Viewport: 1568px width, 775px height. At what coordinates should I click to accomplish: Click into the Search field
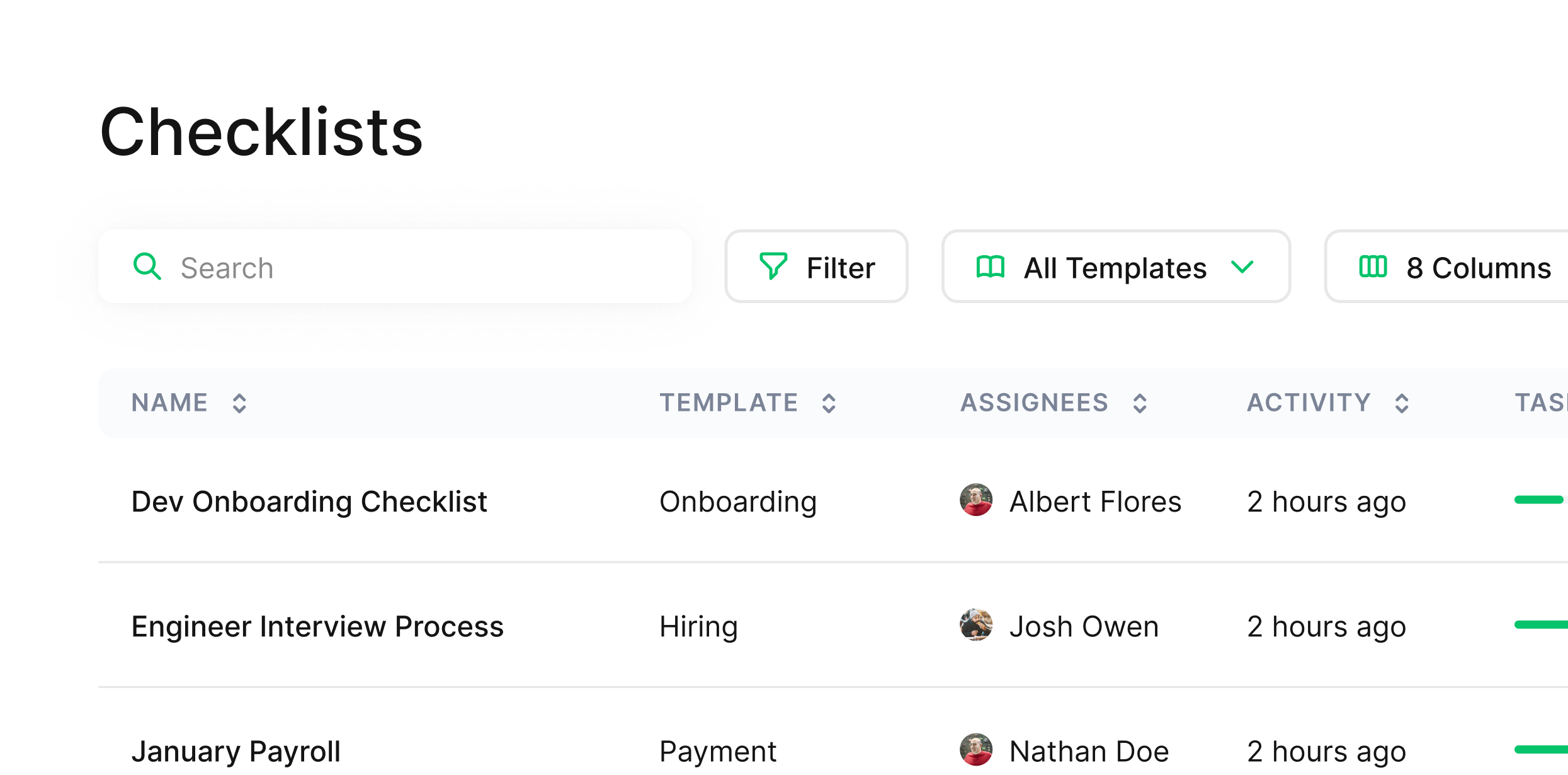coord(416,268)
